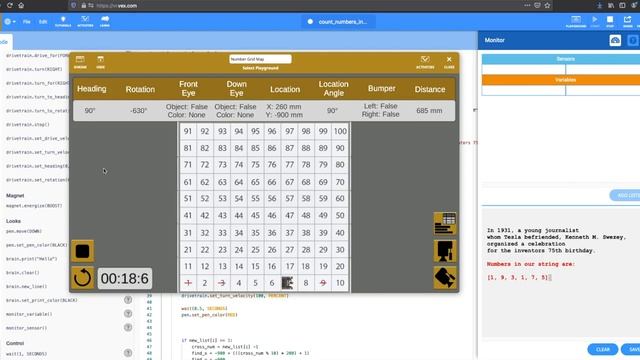The height and width of the screenshot is (360, 640).
Task: Click the Heading column header
Action: (x=91, y=89)
